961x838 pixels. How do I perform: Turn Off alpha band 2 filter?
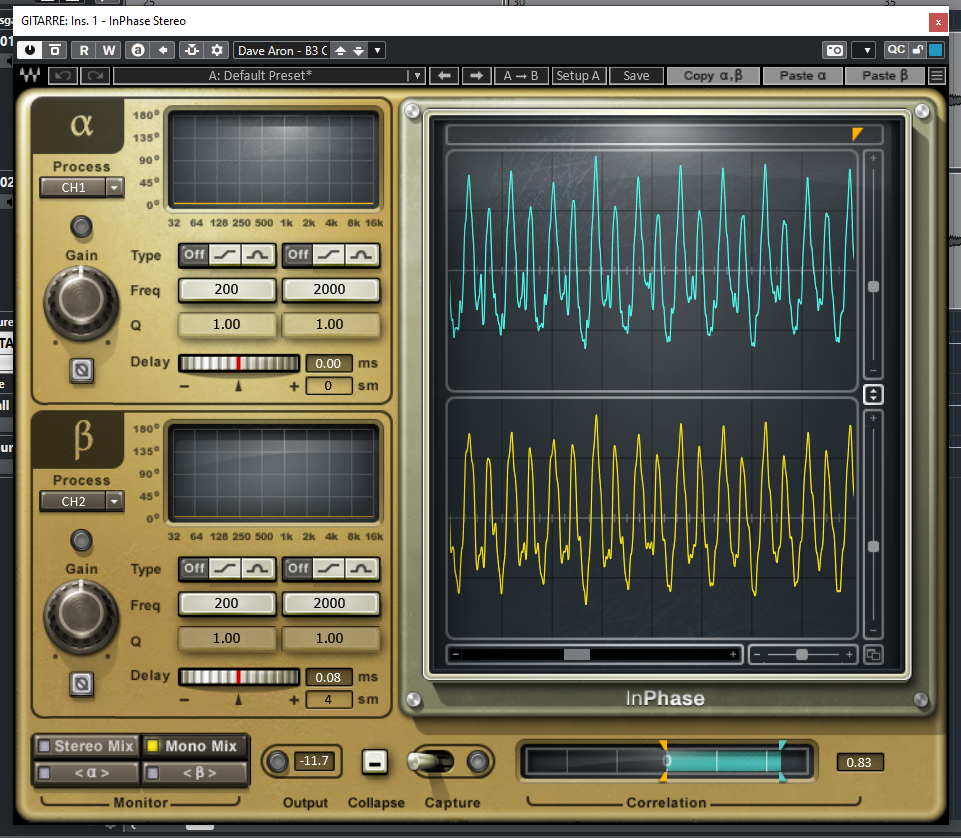coord(298,255)
